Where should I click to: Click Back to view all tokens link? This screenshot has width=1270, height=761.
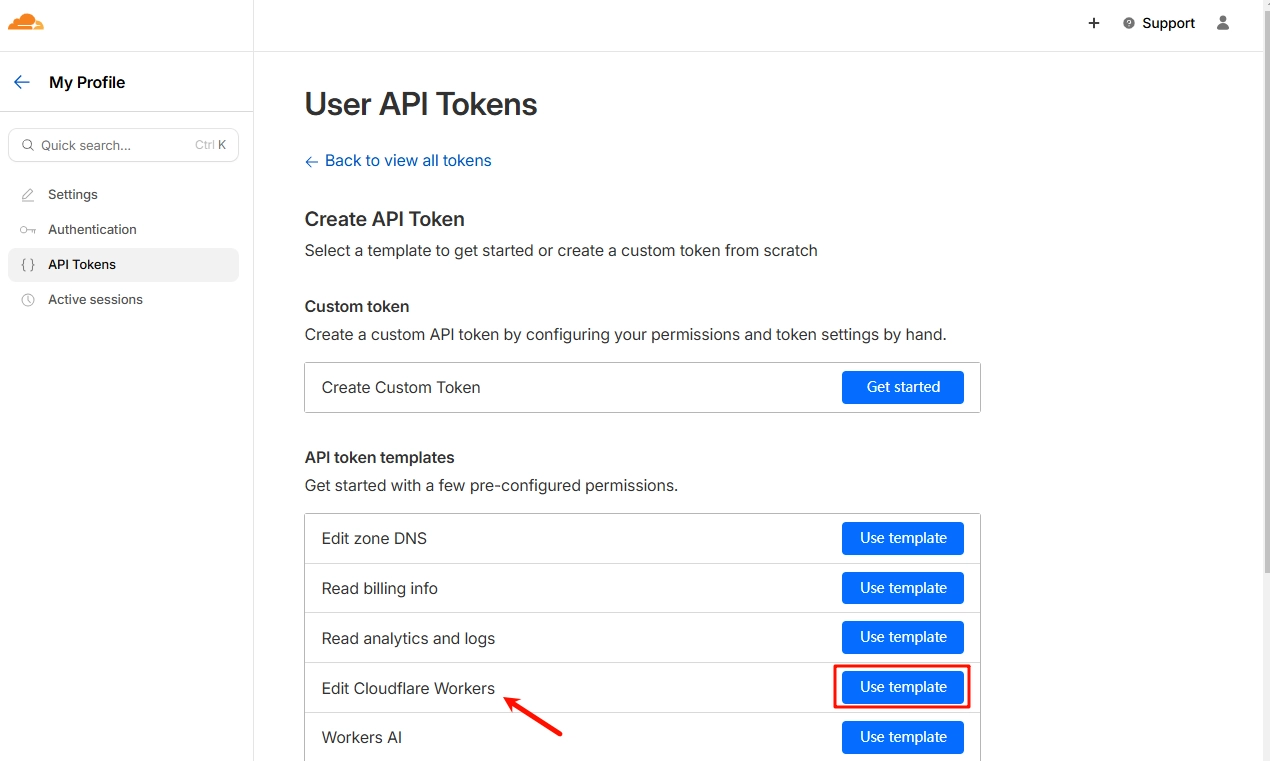point(407,161)
